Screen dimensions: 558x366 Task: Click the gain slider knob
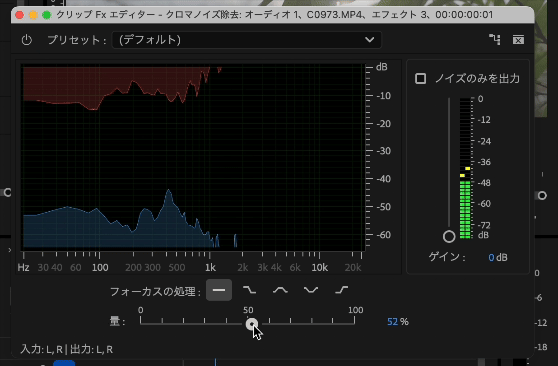(449, 236)
